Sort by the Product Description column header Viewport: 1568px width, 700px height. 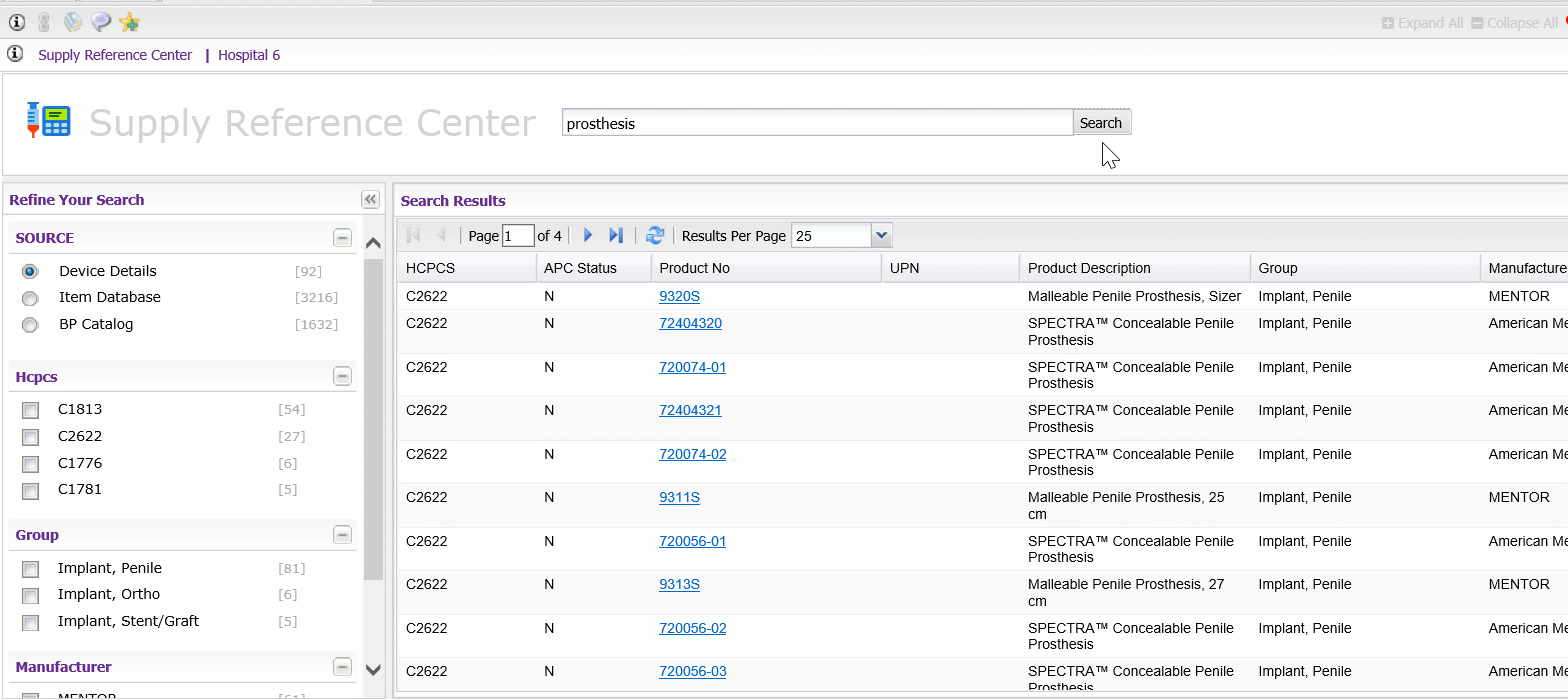coord(1089,268)
